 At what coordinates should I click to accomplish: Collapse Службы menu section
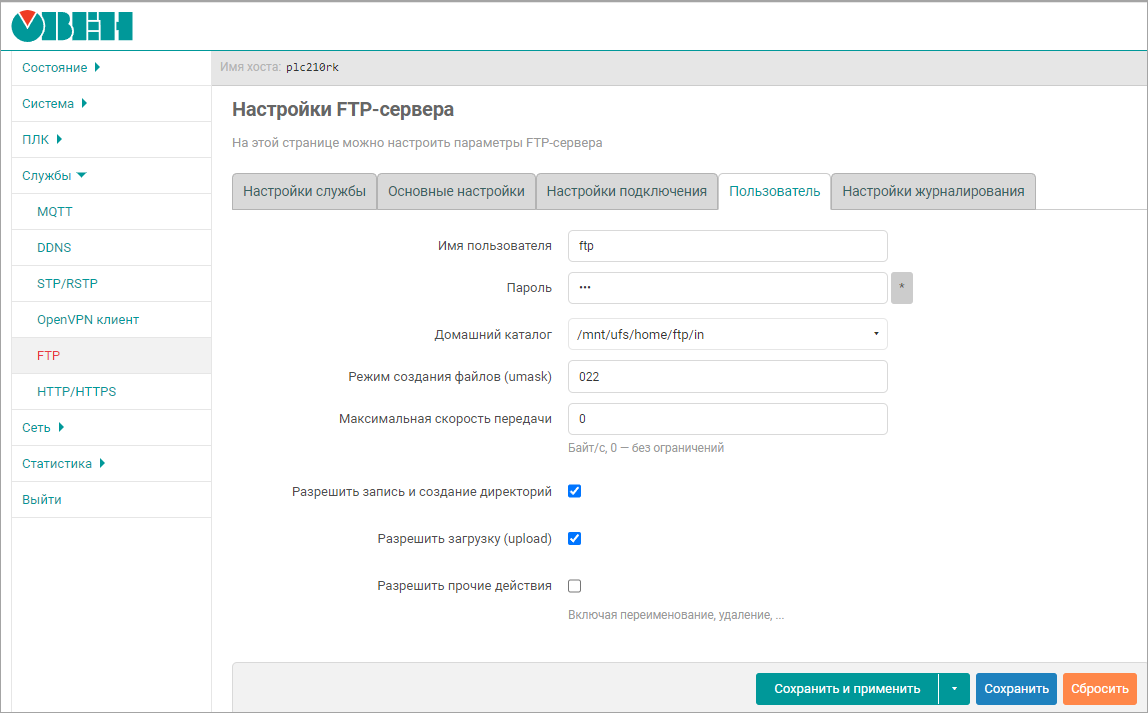[x=55, y=176]
